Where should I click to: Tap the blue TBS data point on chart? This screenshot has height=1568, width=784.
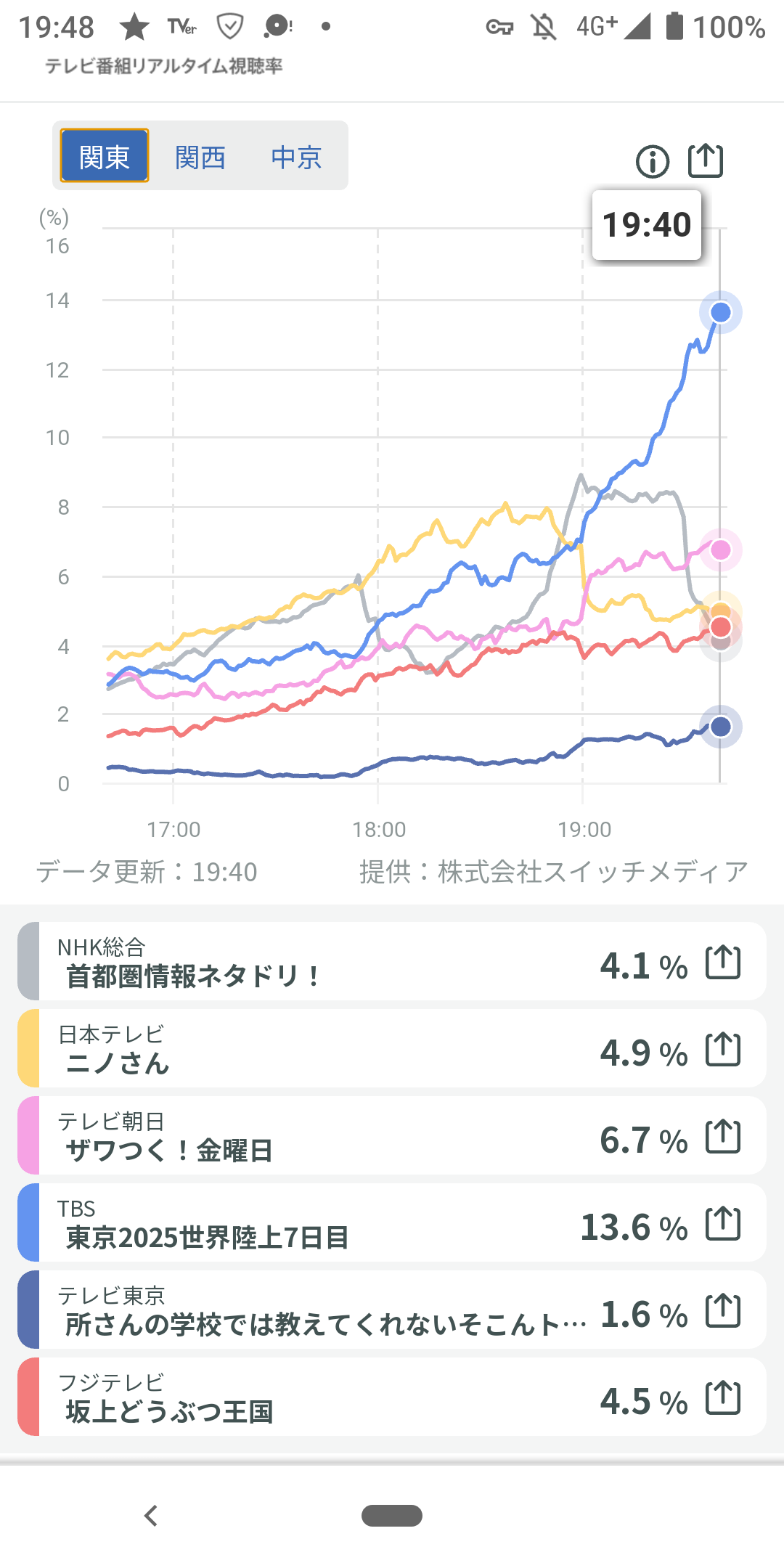[720, 313]
